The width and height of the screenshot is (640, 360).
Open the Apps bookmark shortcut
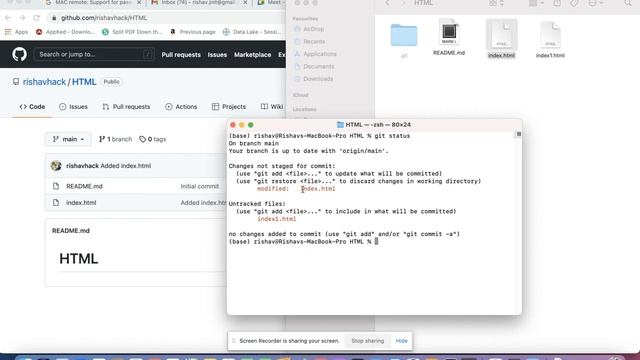pos(16,32)
